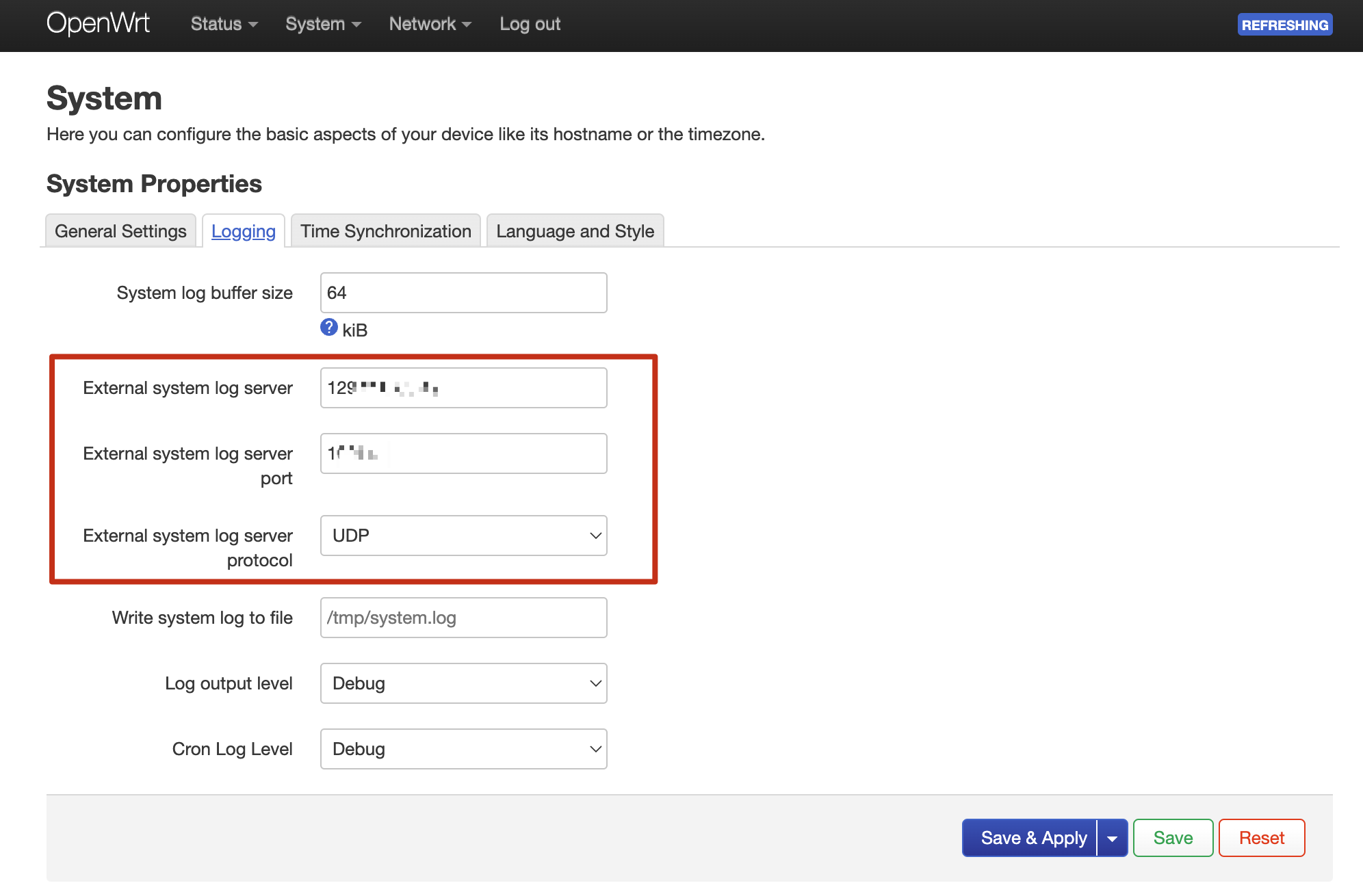
Task: Click the OpenWrt logo
Action: tap(98, 24)
